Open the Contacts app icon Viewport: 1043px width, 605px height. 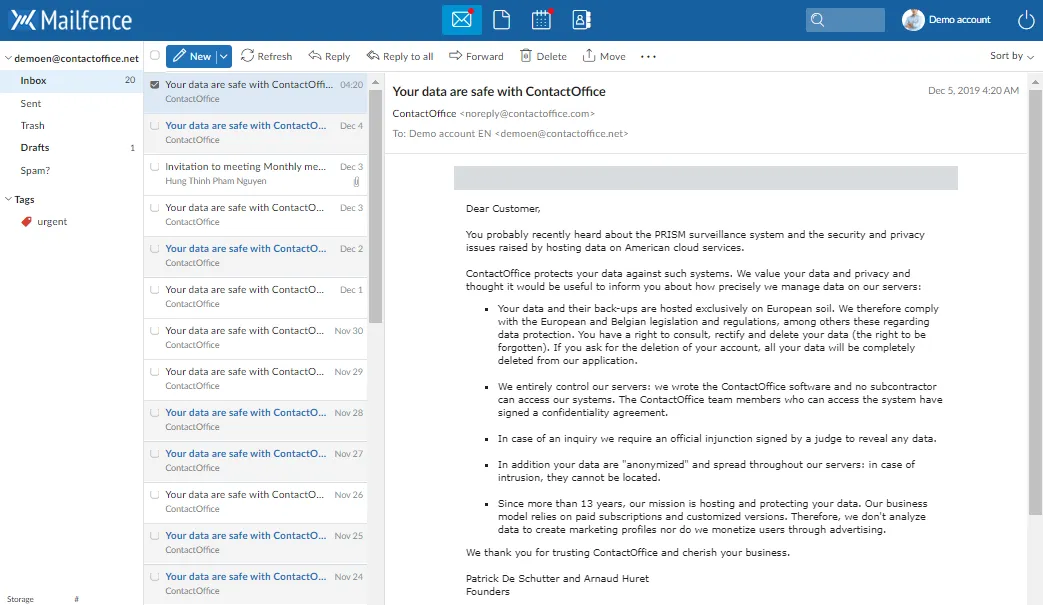[x=581, y=20]
